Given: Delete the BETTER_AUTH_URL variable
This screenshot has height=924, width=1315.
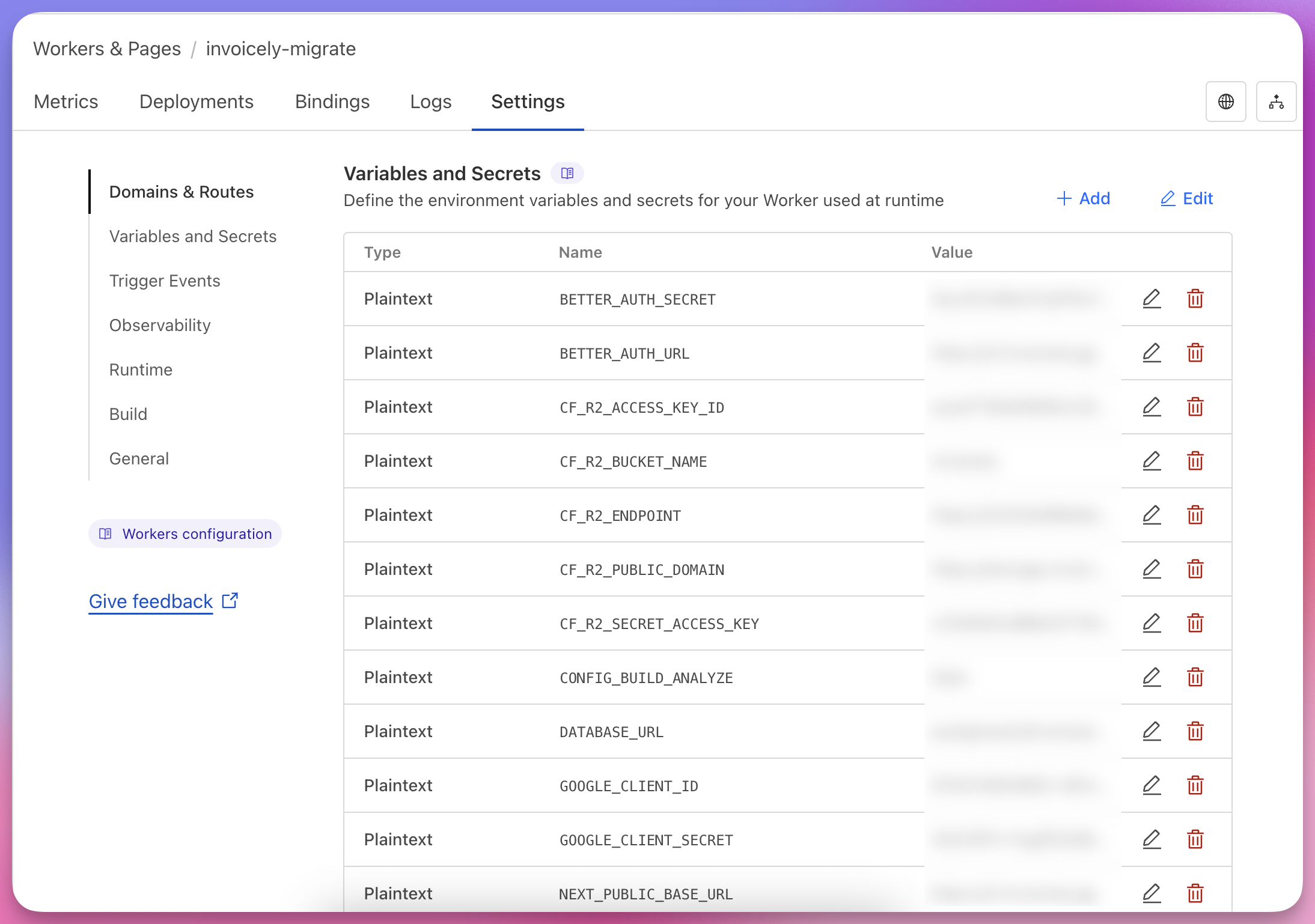Looking at the screenshot, I should click(x=1195, y=353).
